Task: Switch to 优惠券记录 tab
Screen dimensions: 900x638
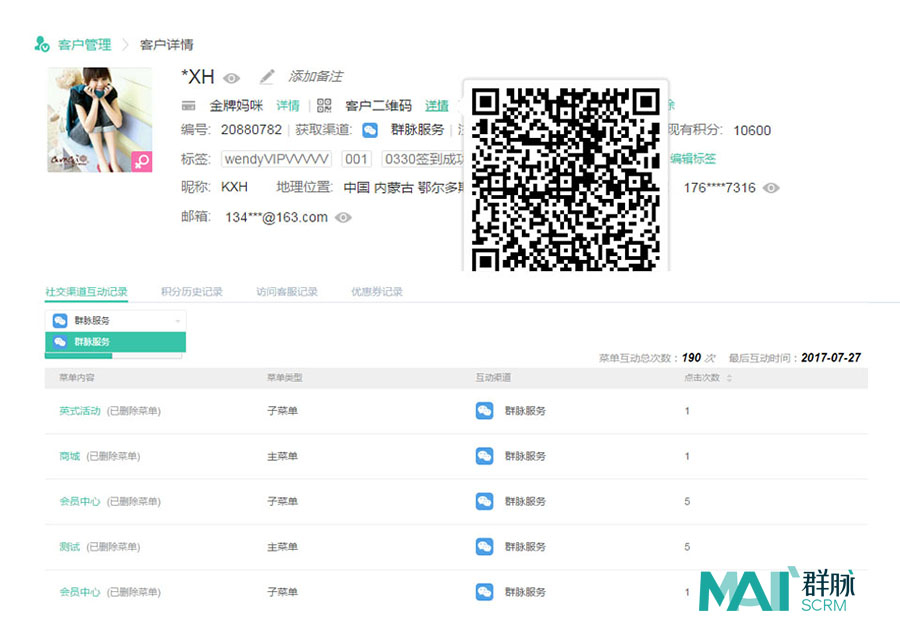Action: click(377, 291)
